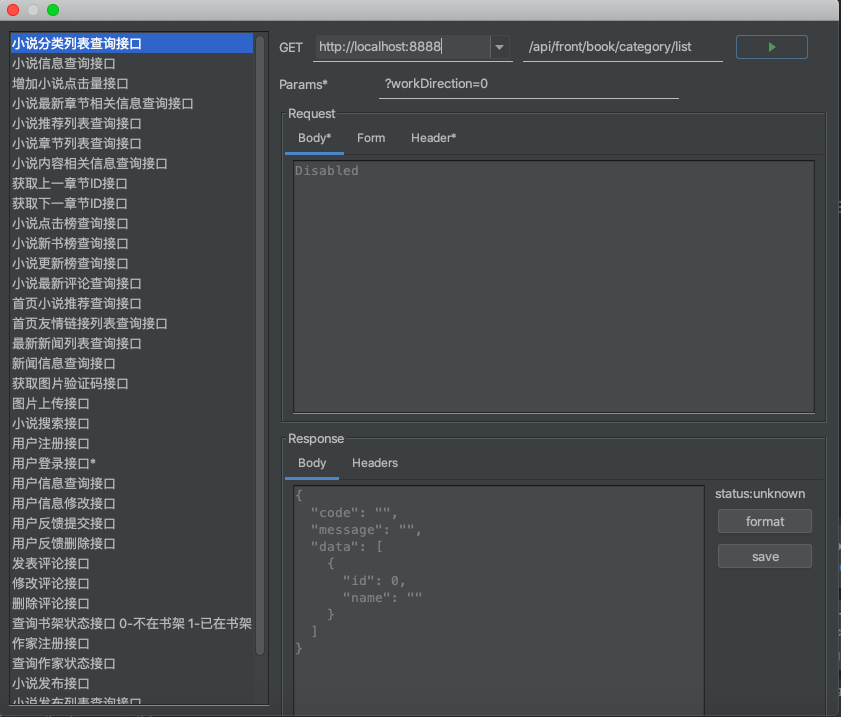Select 修改评论接口
The width and height of the screenshot is (841, 717).
pyautogui.click(x=132, y=584)
